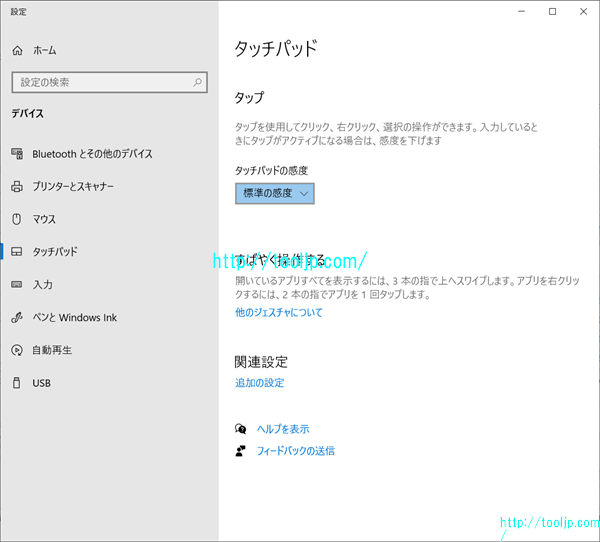The width and height of the screenshot is (600, 542).
Task: Open Bluetooth とその他のデバイス page
Action: click(x=92, y=154)
